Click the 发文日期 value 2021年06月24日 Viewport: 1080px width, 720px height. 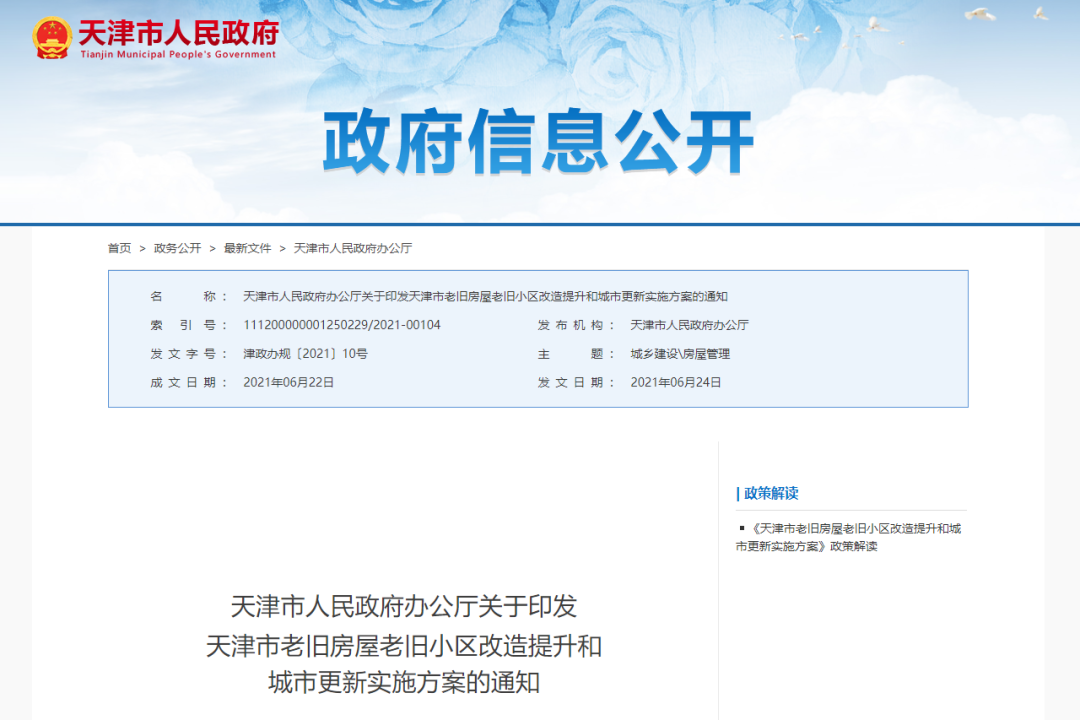click(675, 382)
